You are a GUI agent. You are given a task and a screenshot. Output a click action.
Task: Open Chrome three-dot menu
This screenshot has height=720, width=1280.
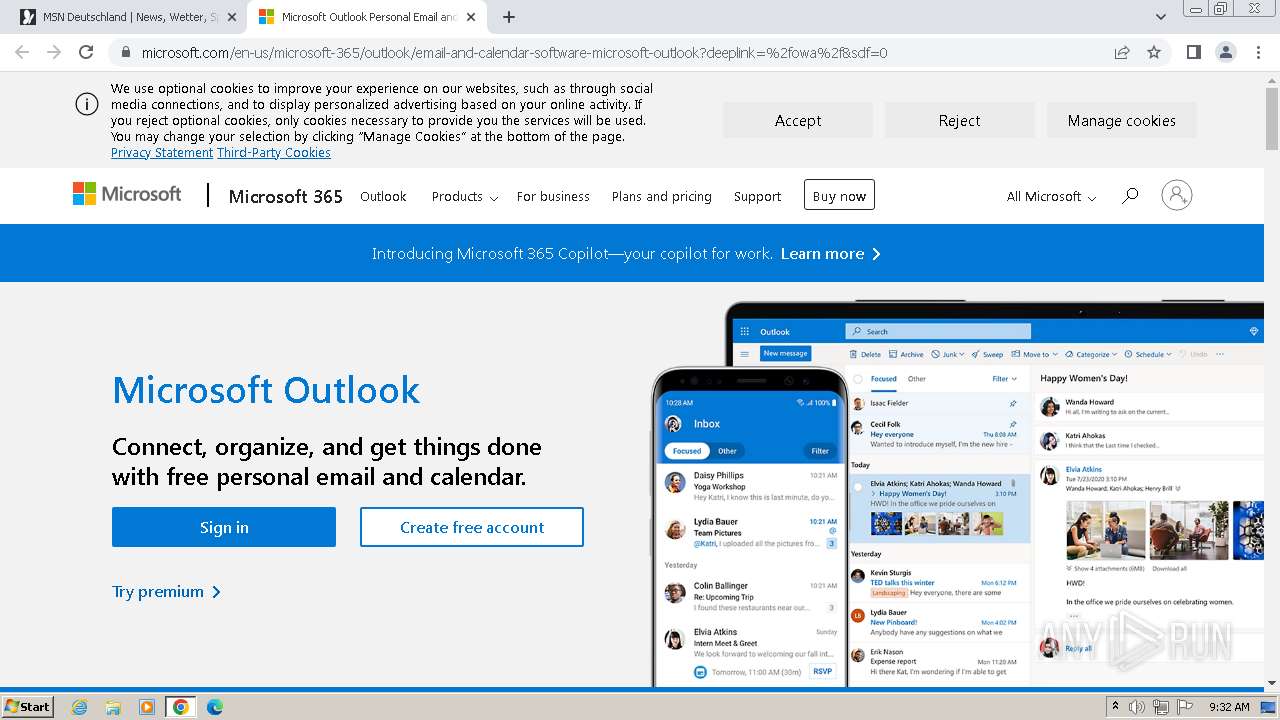[x=1258, y=52]
